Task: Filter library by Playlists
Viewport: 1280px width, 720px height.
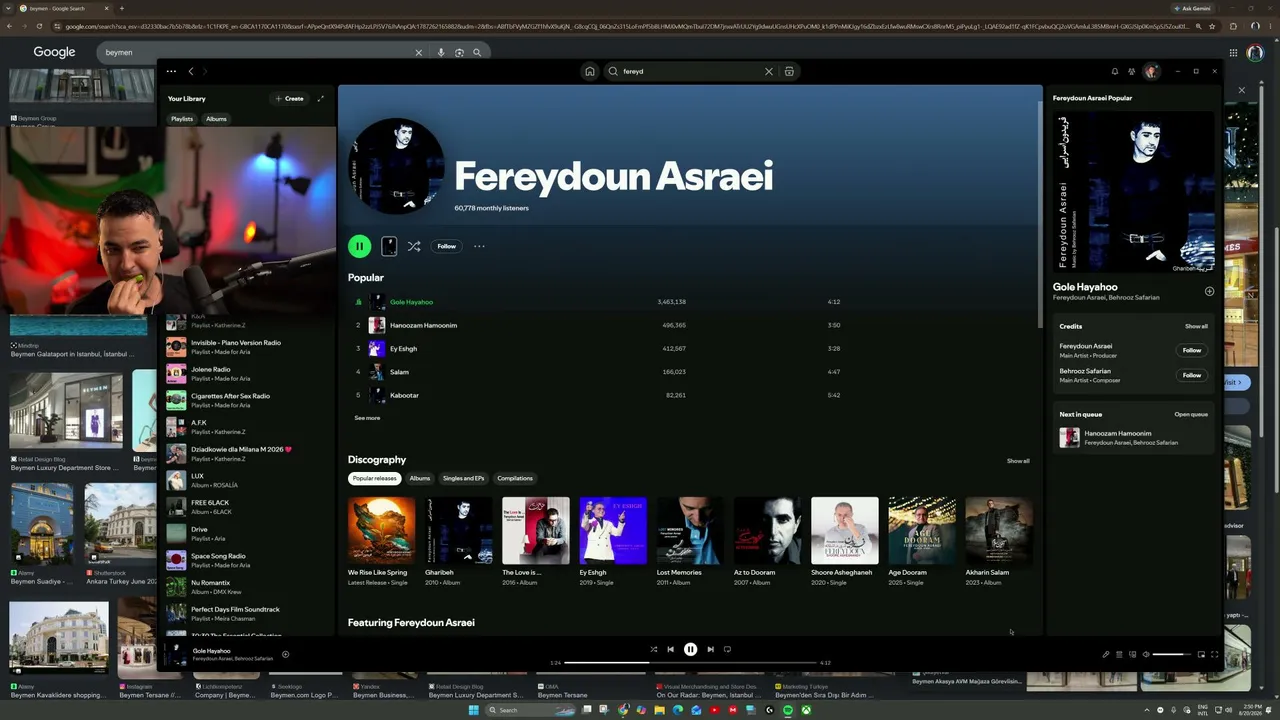Action: (182, 119)
